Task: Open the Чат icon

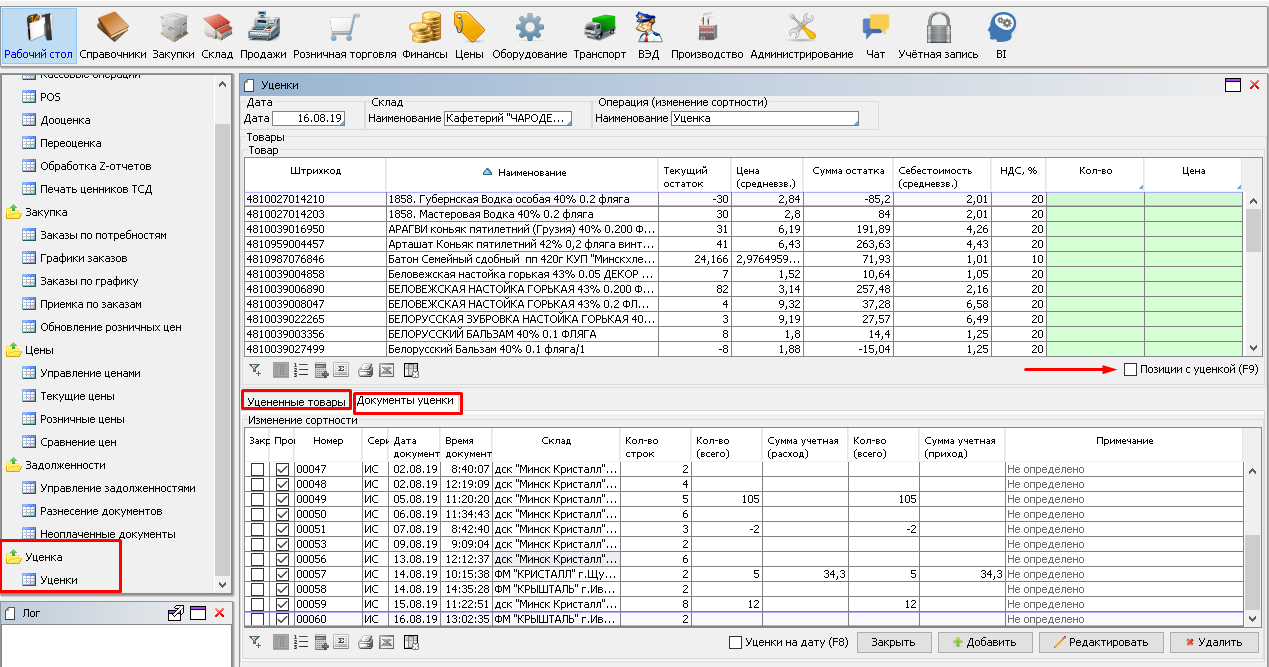Action: pyautogui.click(x=875, y=27)
